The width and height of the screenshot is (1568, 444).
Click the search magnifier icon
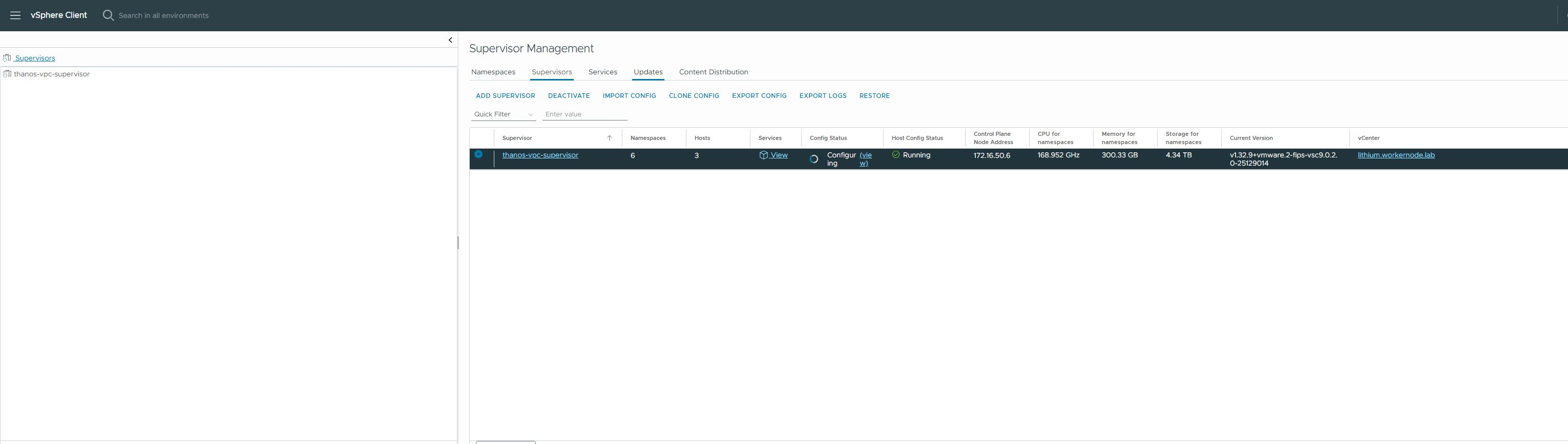(109, 15)
